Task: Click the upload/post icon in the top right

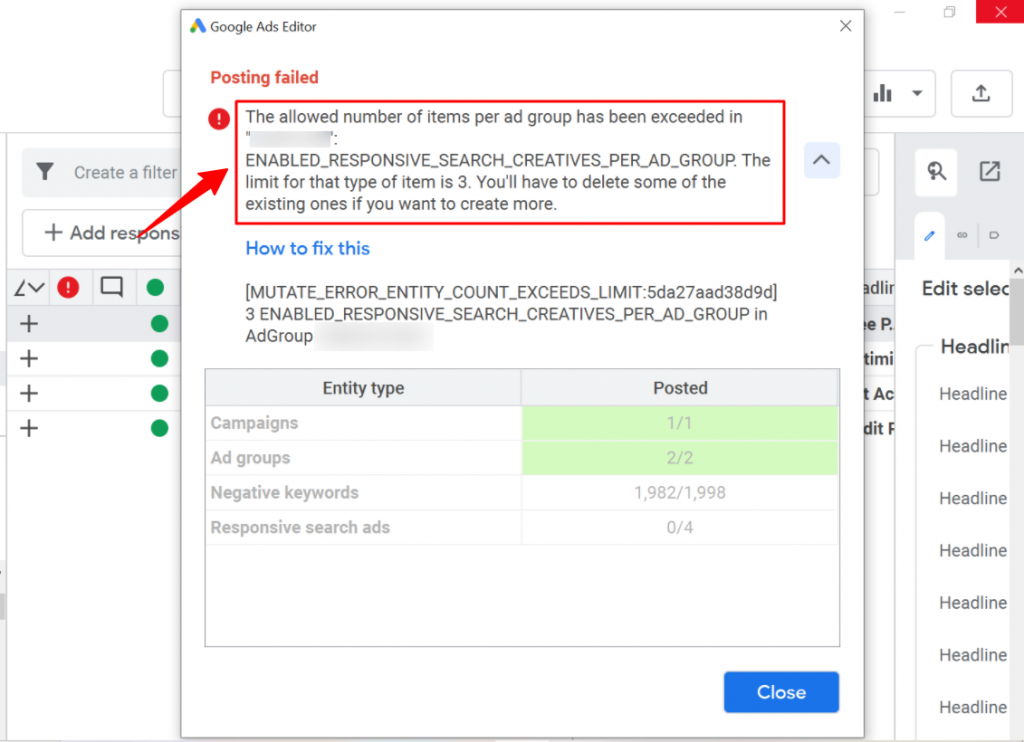Action: (981, 93)
